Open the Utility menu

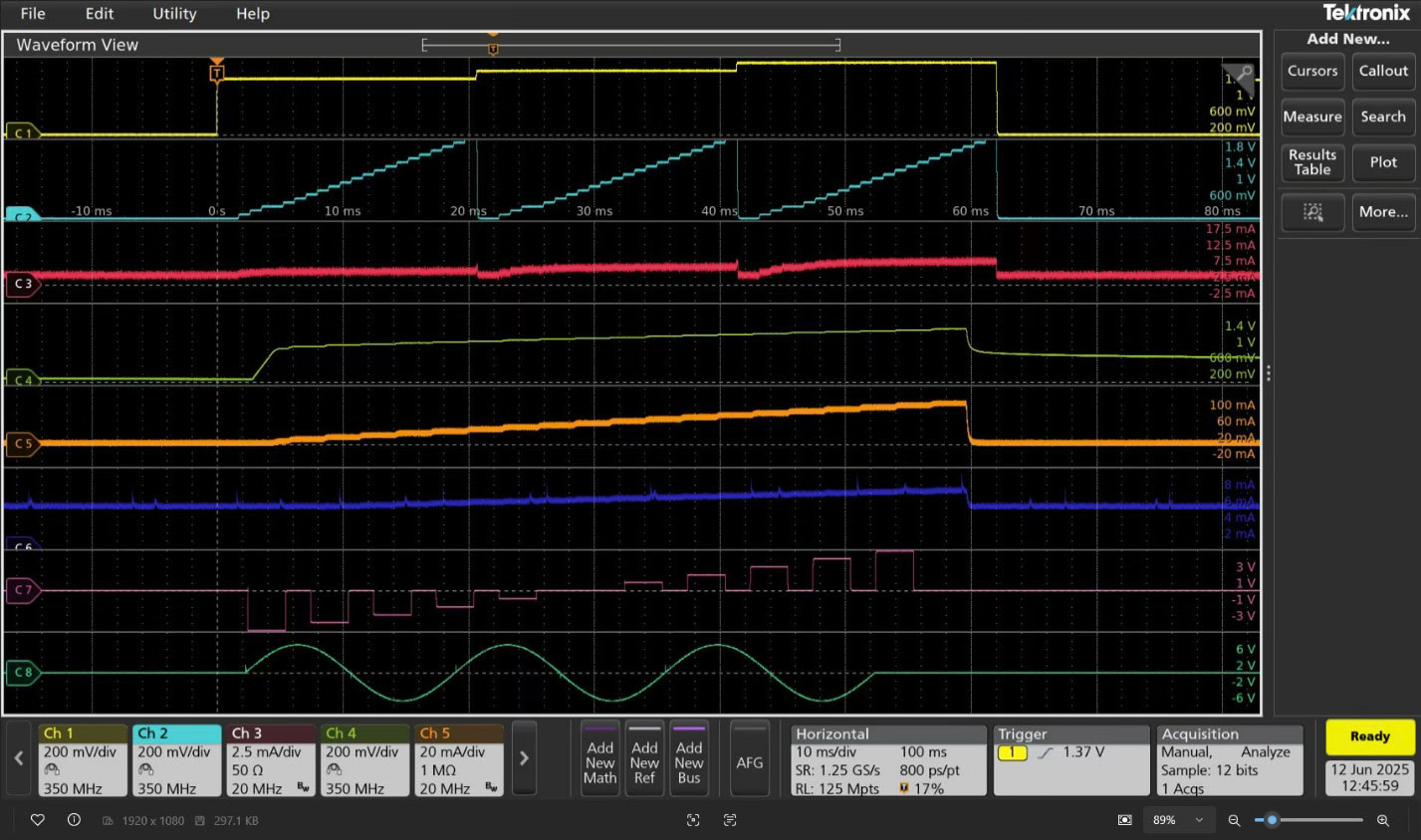point(174,14)
